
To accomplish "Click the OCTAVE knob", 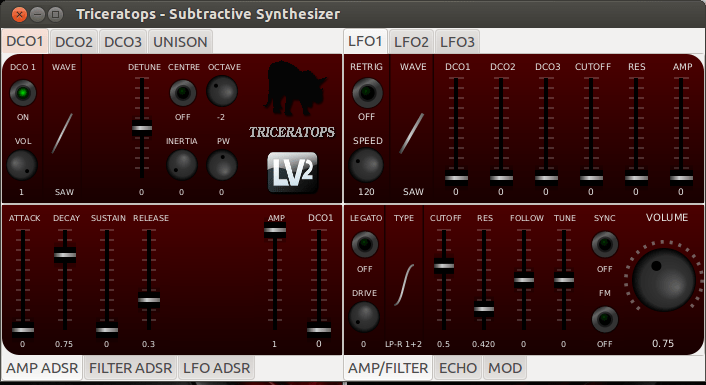I will click(x=222, y=91).
